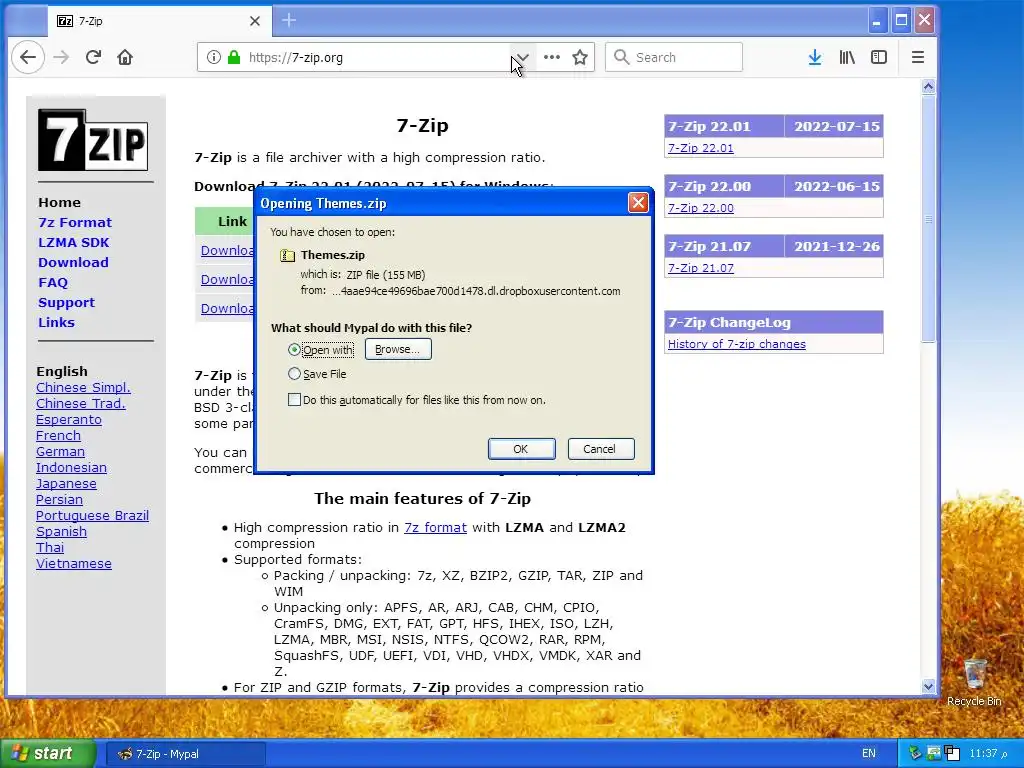The height and width of the screenshot is (768, 1024).
Task: Click the Themes.zip file icon
Action: (x=287, y=255)
